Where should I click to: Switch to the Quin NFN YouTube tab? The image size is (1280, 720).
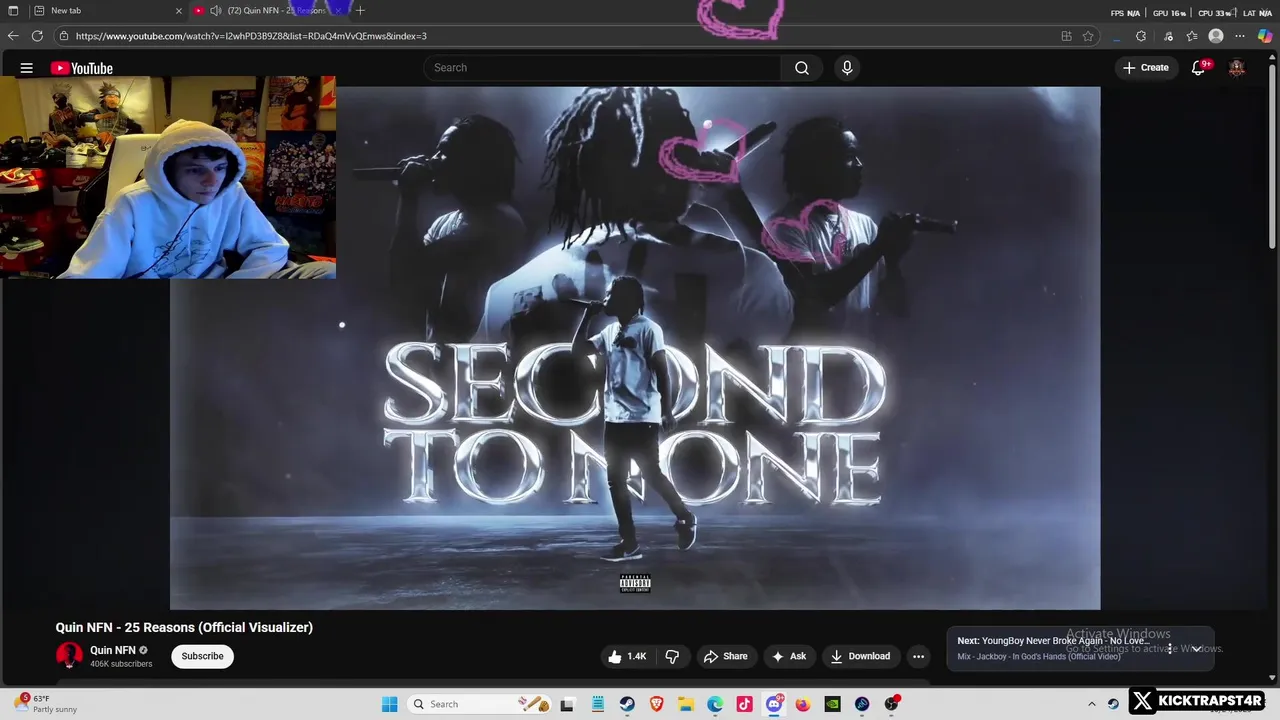click(268, 11)
